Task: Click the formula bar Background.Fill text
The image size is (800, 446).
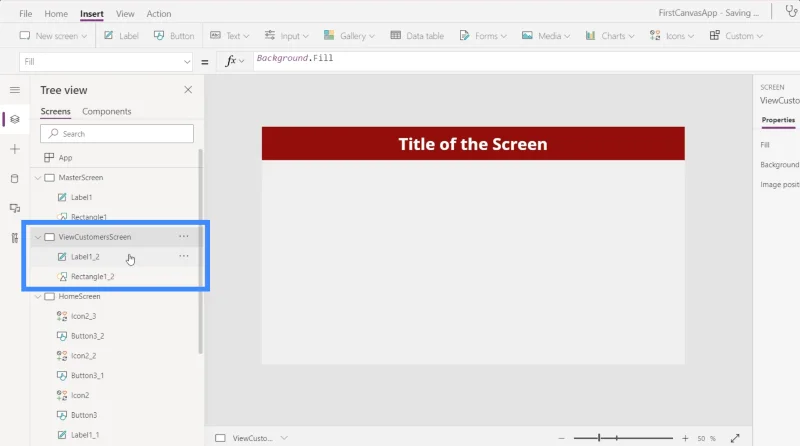Action: [x=295, y=58]
